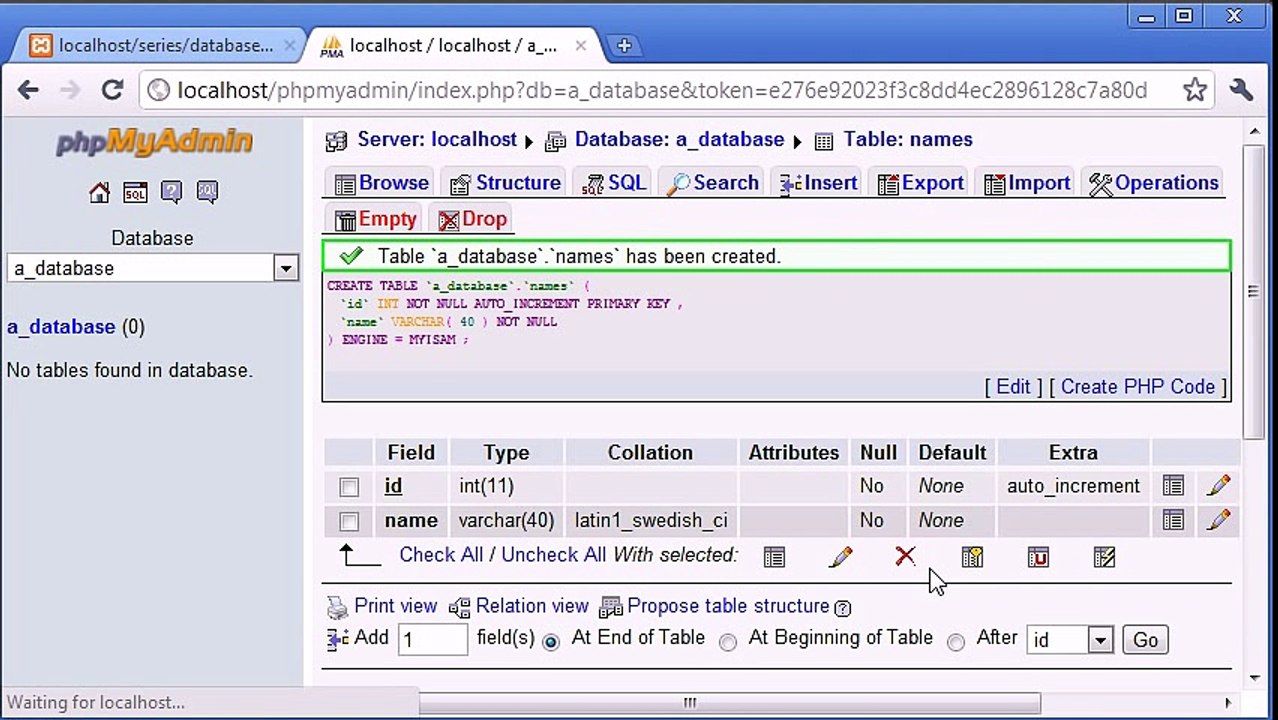Open the Relation view link
Viewport: 1278px width, 720px height.
click(x=532, y=606)
